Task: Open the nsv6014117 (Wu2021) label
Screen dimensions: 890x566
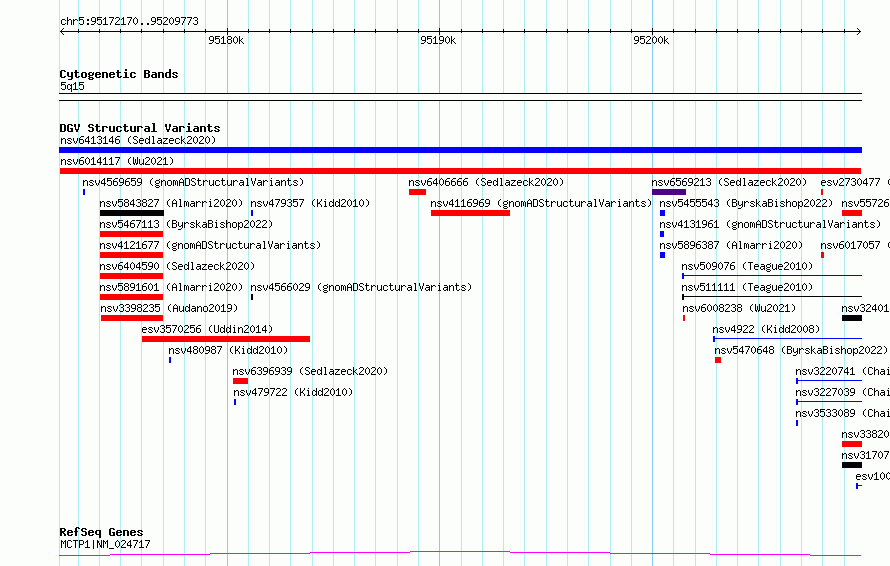Action: coord(117,161)
